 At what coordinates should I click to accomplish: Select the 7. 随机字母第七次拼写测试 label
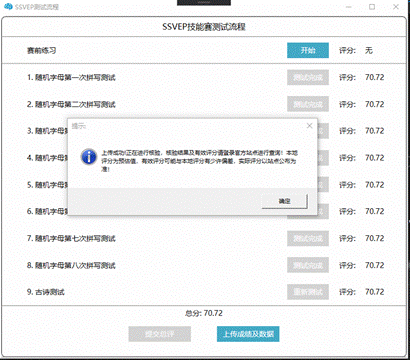[71, 238]
